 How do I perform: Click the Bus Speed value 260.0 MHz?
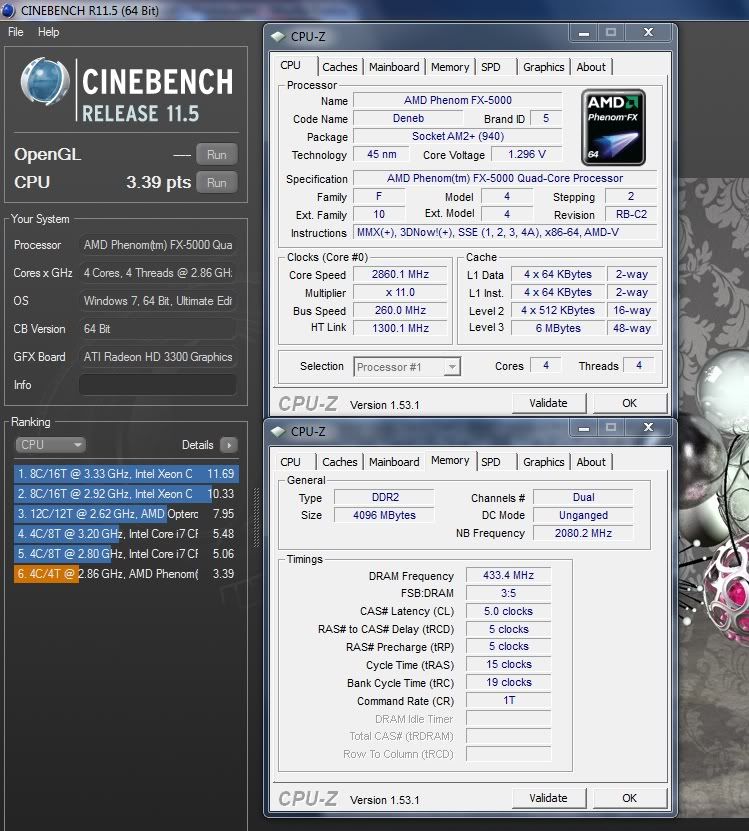point(400,311)
